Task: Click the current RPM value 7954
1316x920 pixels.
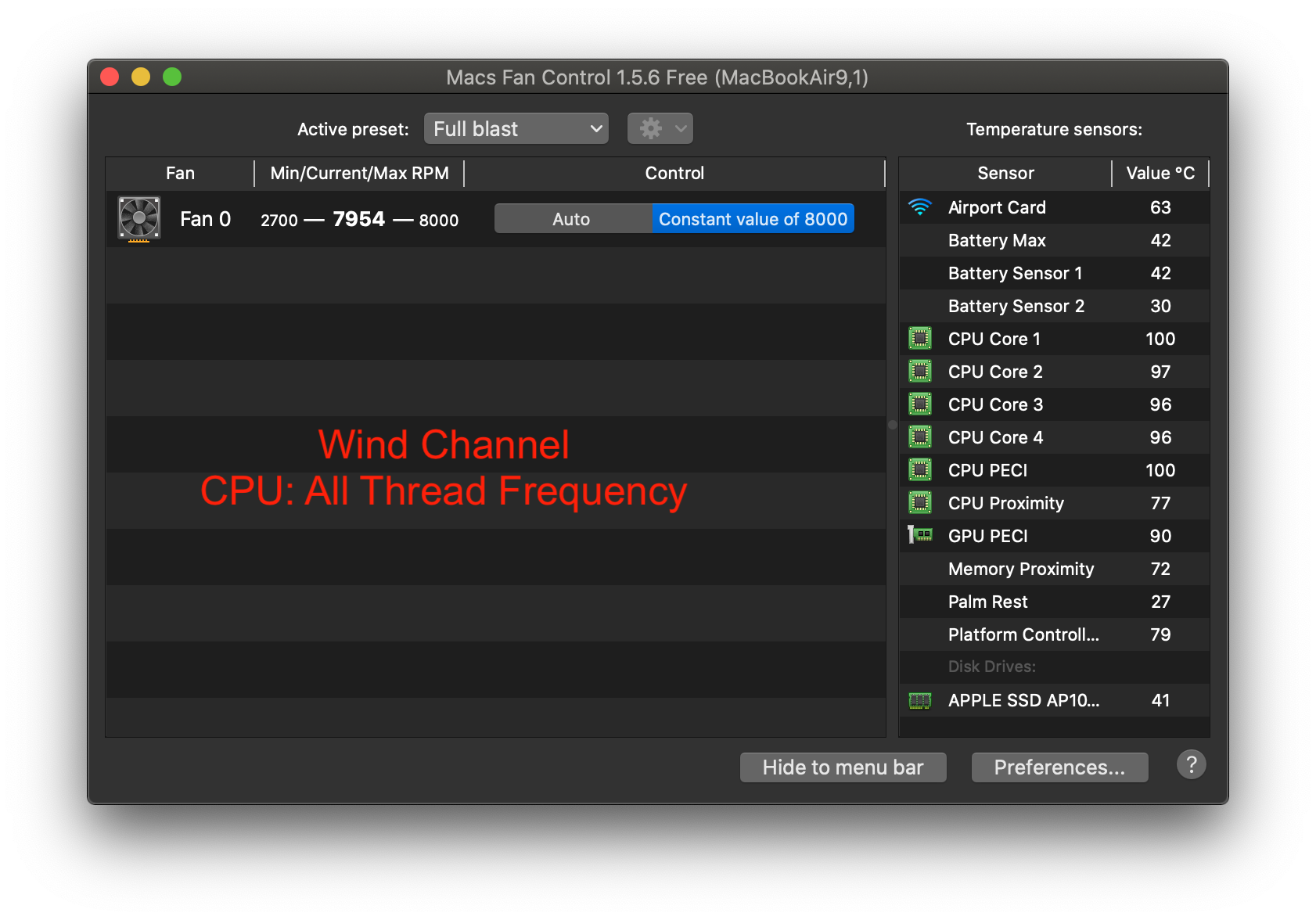Action: 359,219
